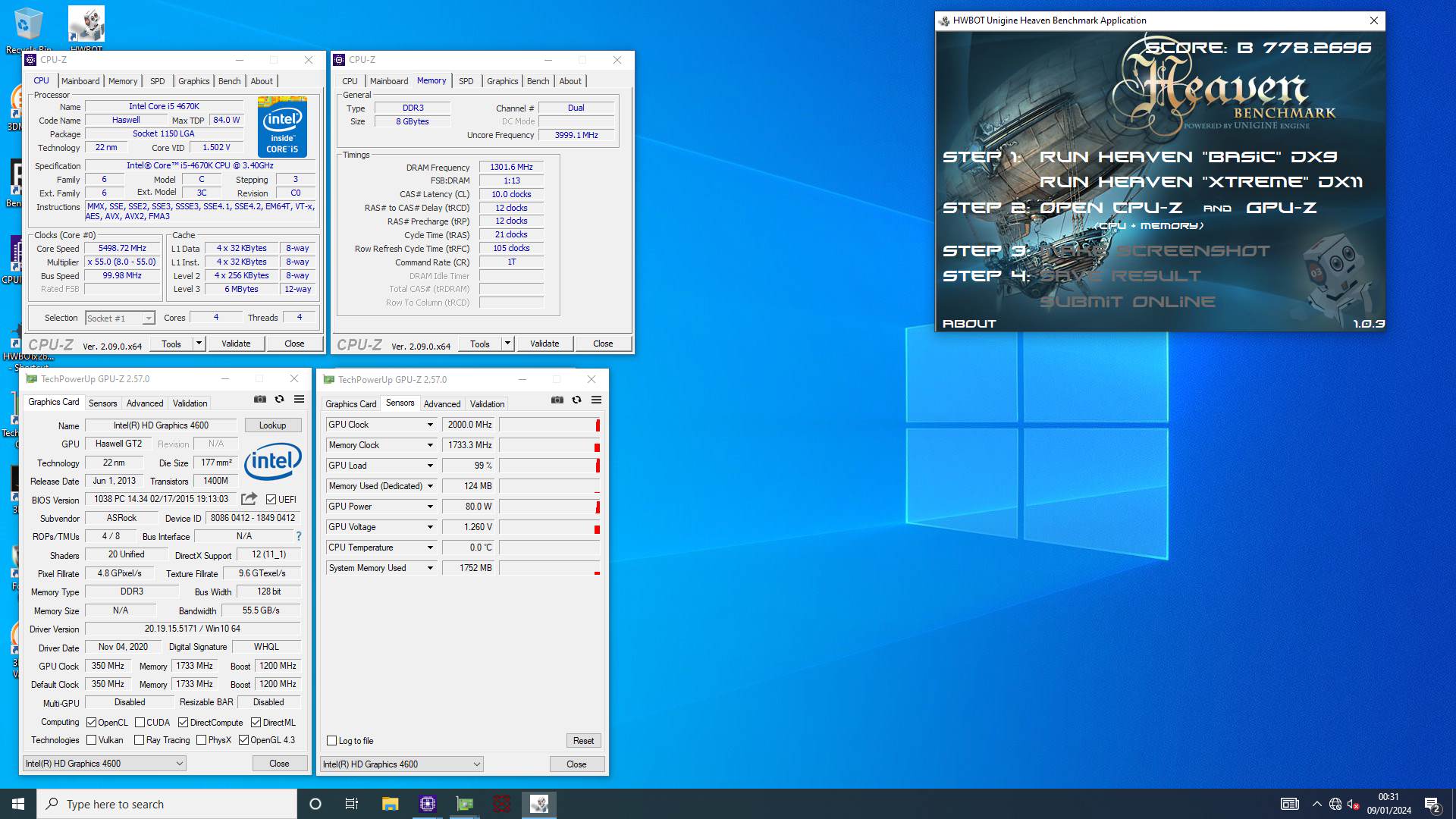Open Windows Start menu

pyautogui.click(x=18, y=804)
